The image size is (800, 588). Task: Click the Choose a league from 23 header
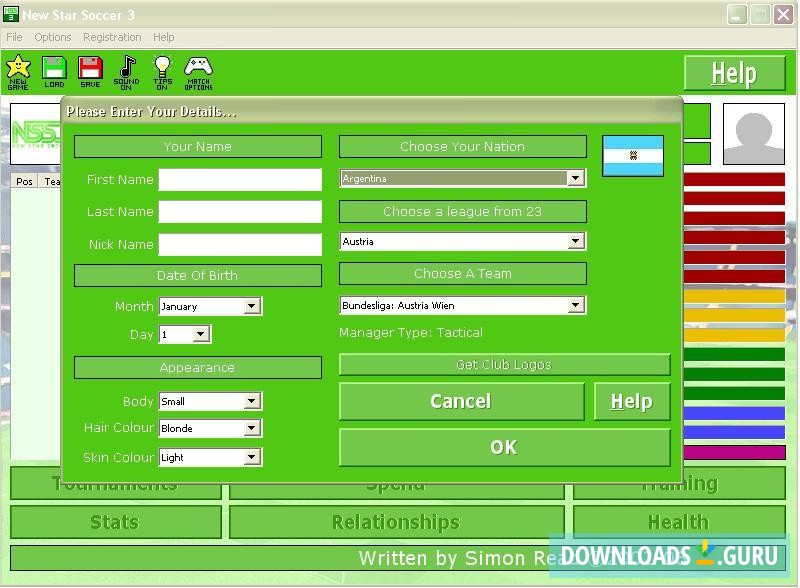(463, 211)
